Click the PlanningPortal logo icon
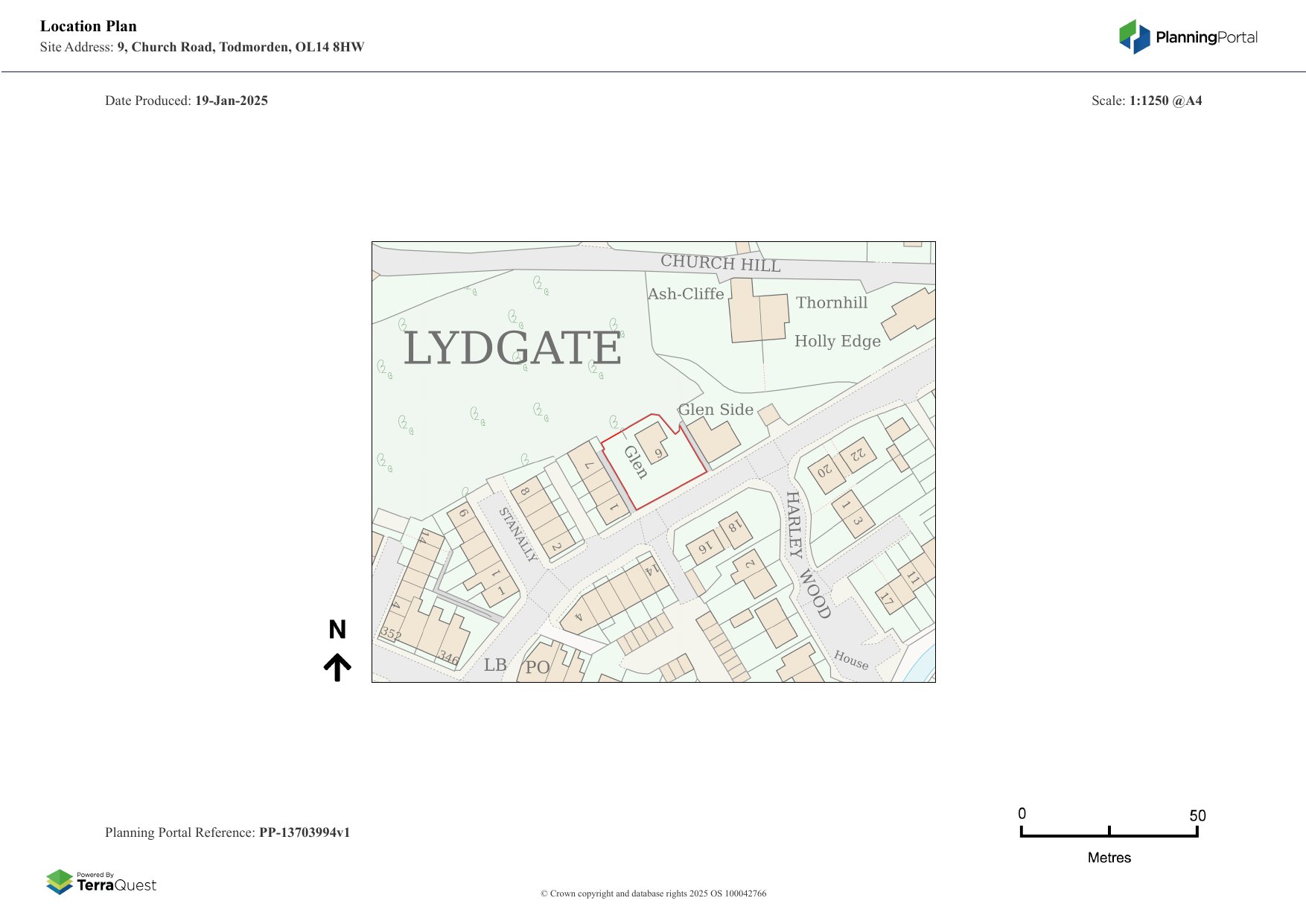Image resolution: width=1306 pixels, height=924 pixels. tap(1134, 37)
